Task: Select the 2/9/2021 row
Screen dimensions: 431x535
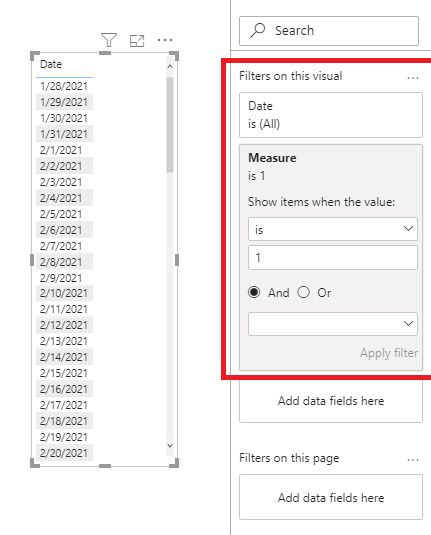Action: (64, 278)
